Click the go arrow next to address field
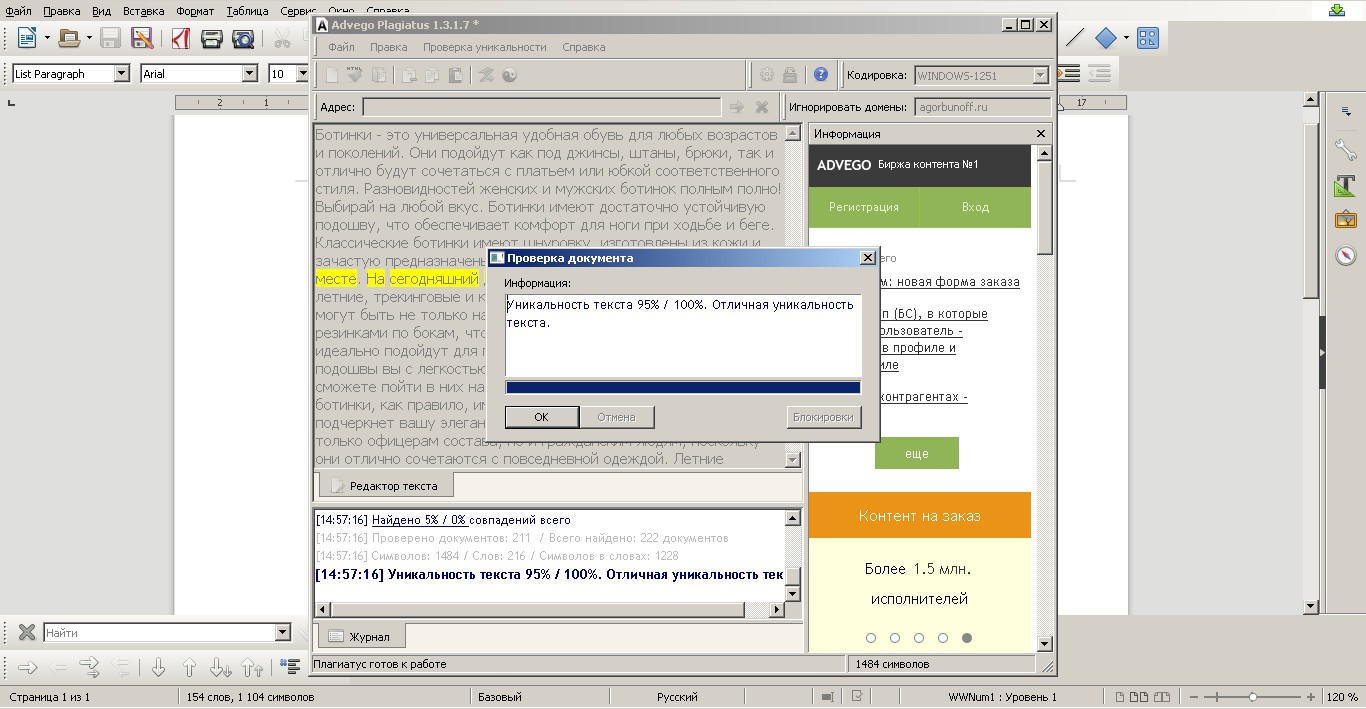 pos(737,107)
